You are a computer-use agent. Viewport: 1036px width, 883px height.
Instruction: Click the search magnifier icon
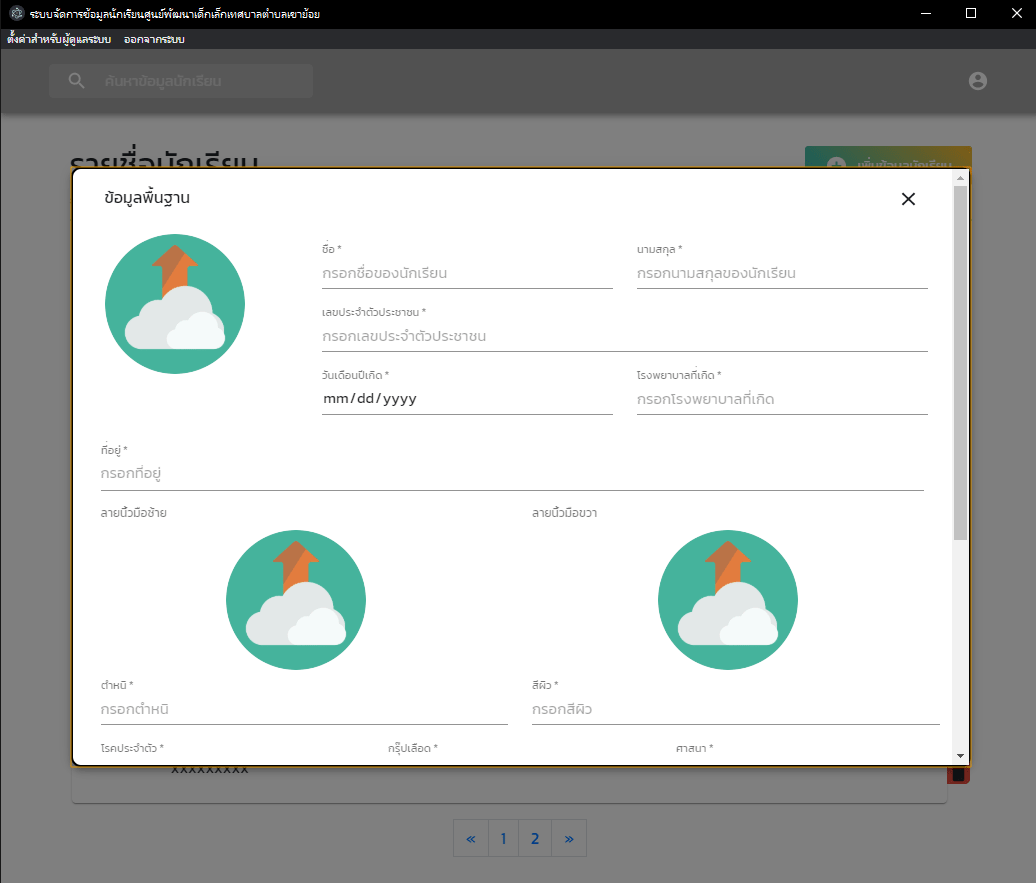(77, 81)
